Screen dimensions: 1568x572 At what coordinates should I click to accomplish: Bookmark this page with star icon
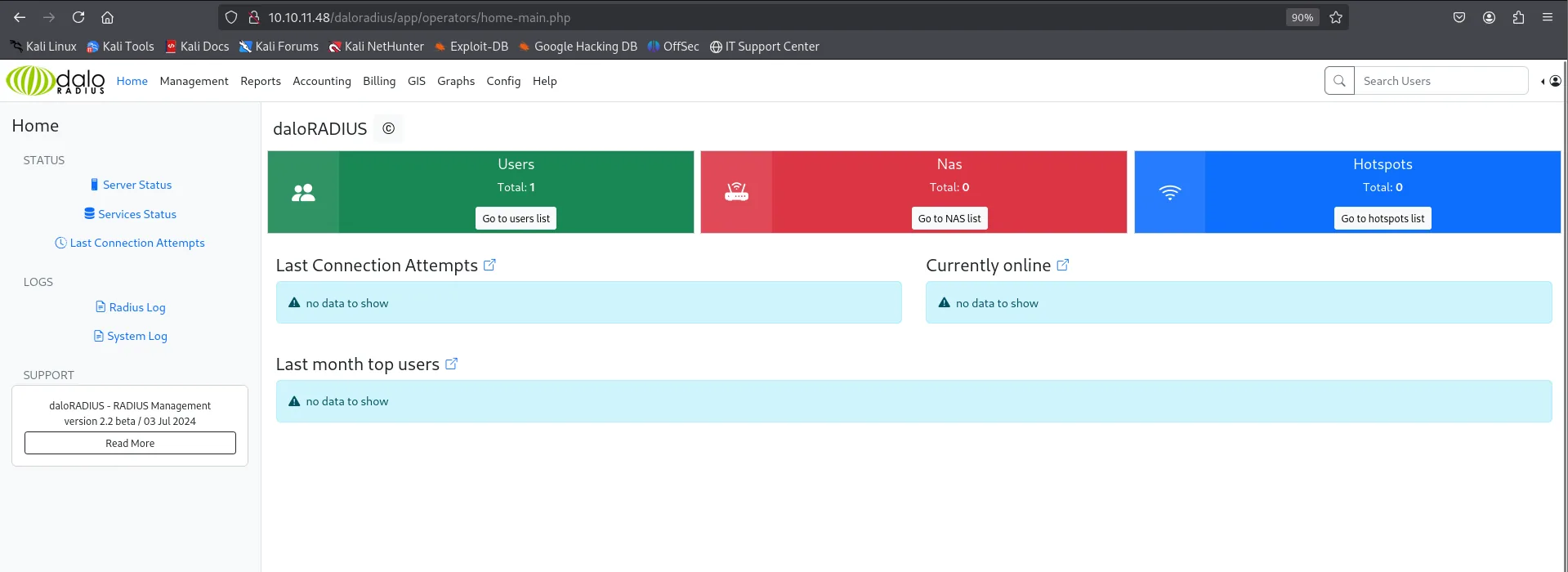1336,17
